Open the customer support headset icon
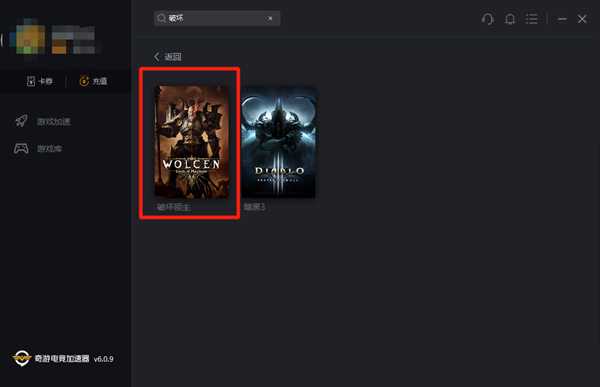Viewport: 600px width, 387px height. 488,19
